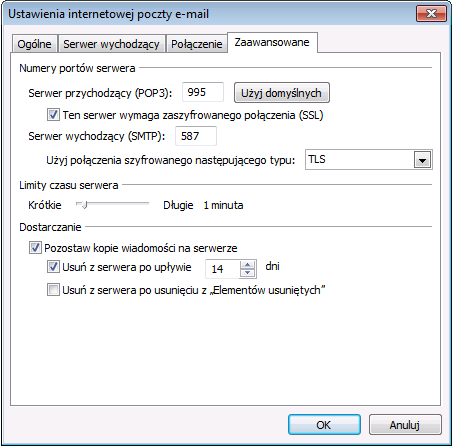Viewport: 454px width, 448px height.
Task: Click the server timeout slider thumb
Action: pyautogui.click(x=84, y=204)
